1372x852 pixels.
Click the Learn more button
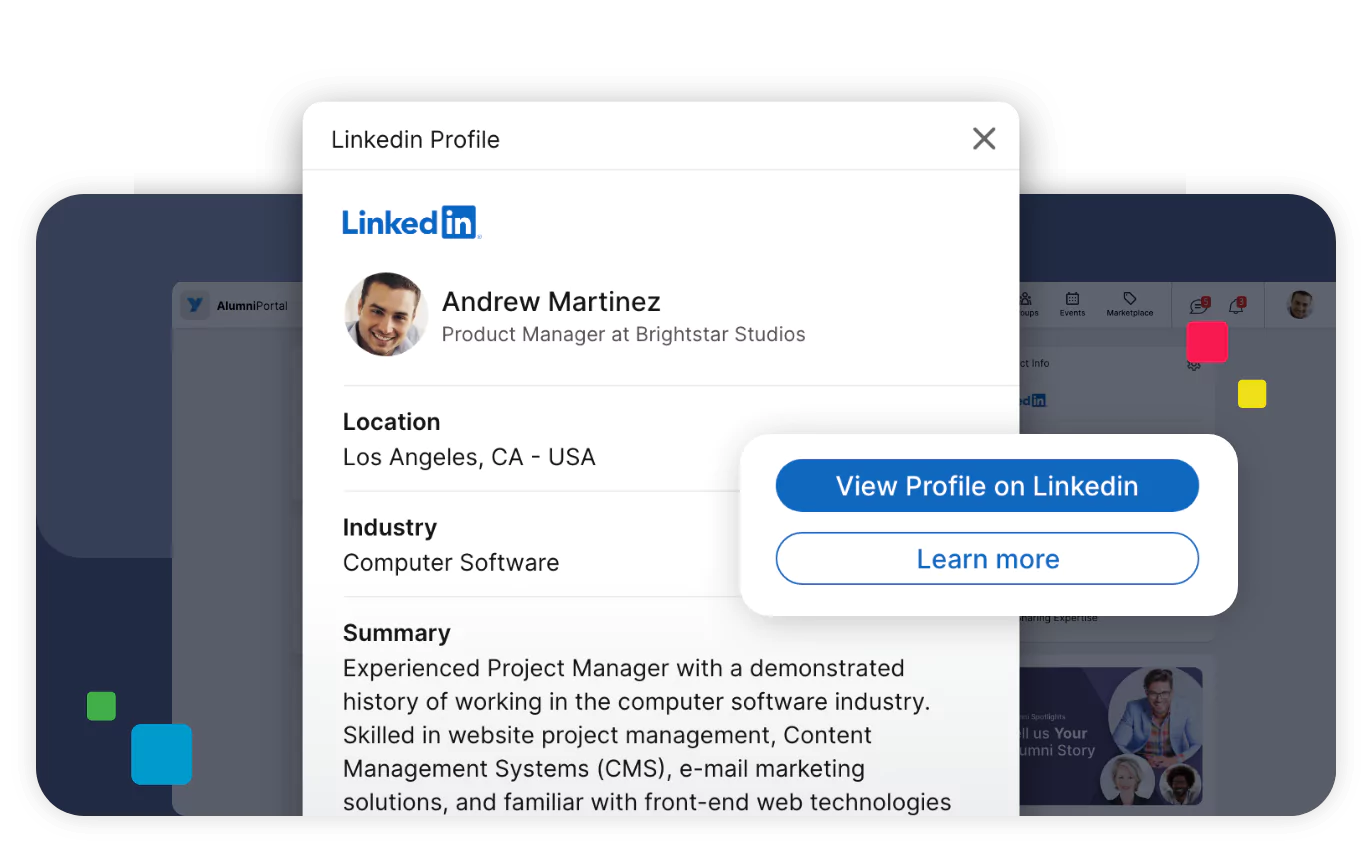(987, 558)
